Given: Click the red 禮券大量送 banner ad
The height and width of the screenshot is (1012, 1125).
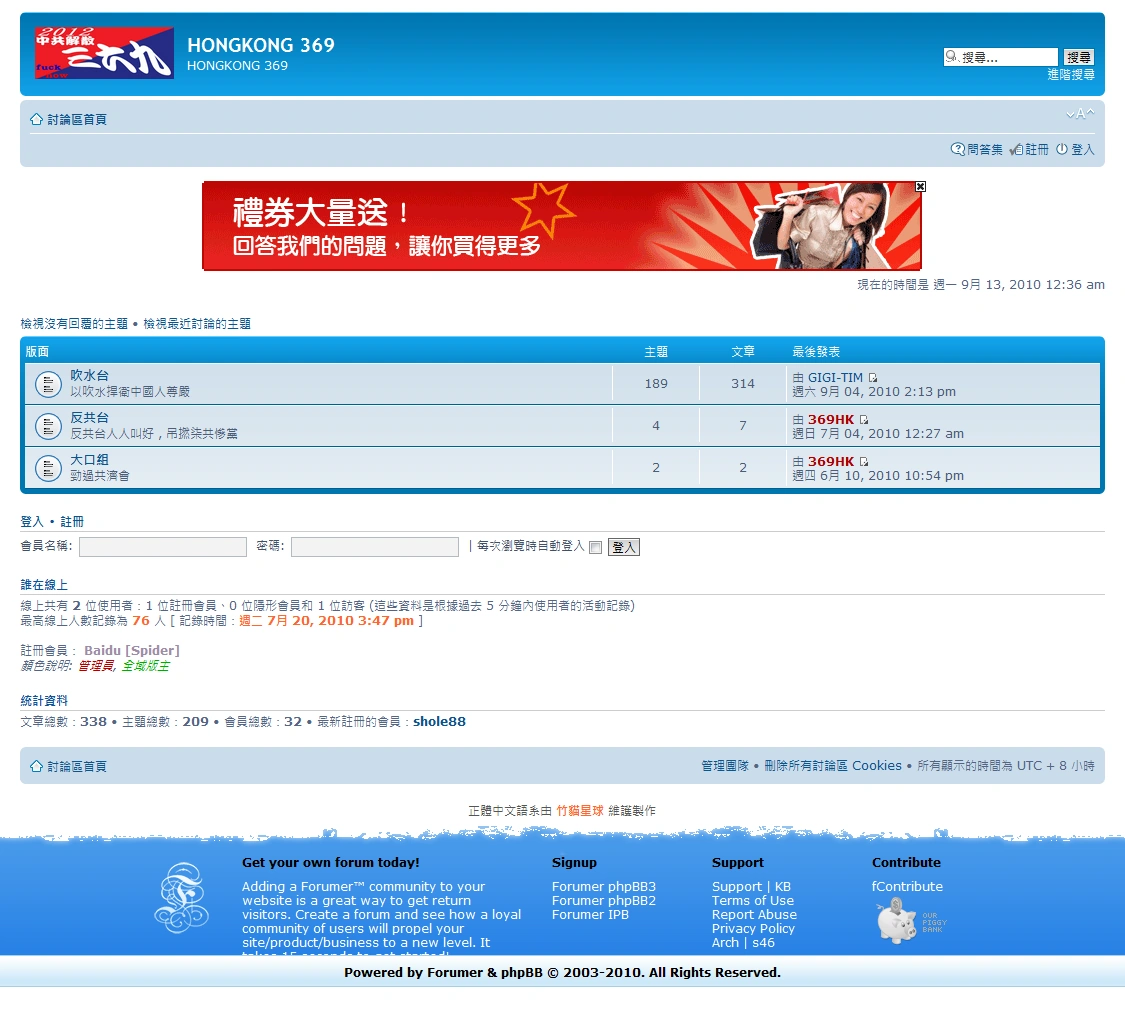Looking at the screenshot, I should click(x=562, y=226).
